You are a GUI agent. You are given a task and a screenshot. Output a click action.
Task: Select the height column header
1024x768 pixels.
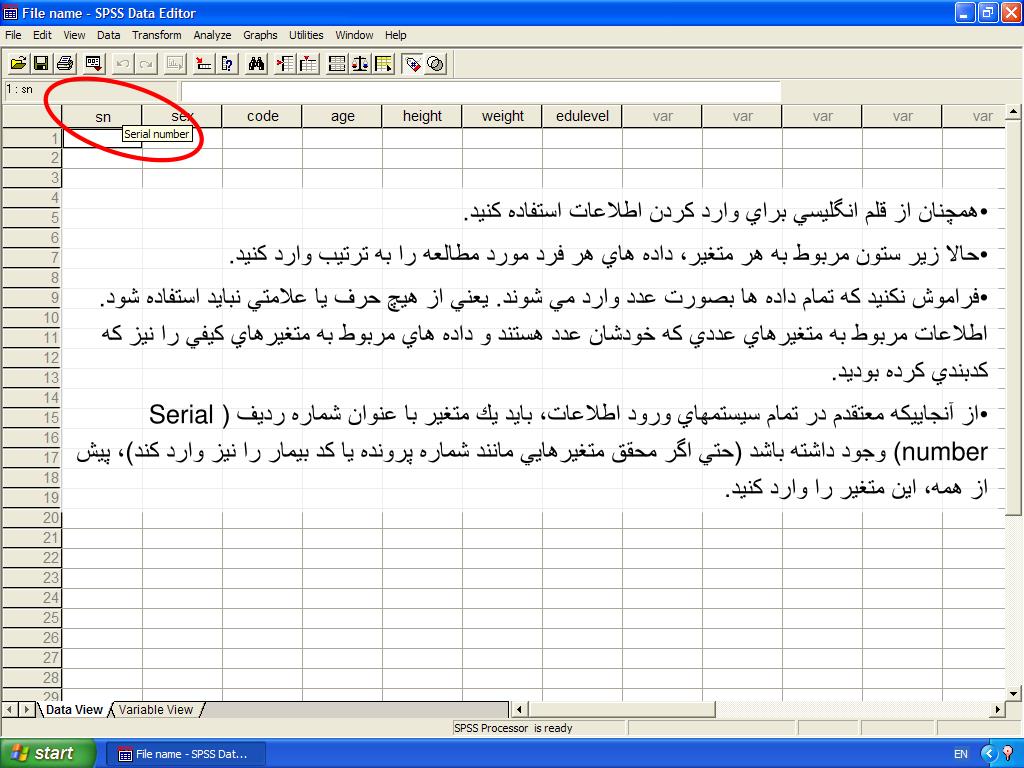[x=422, y=116]
